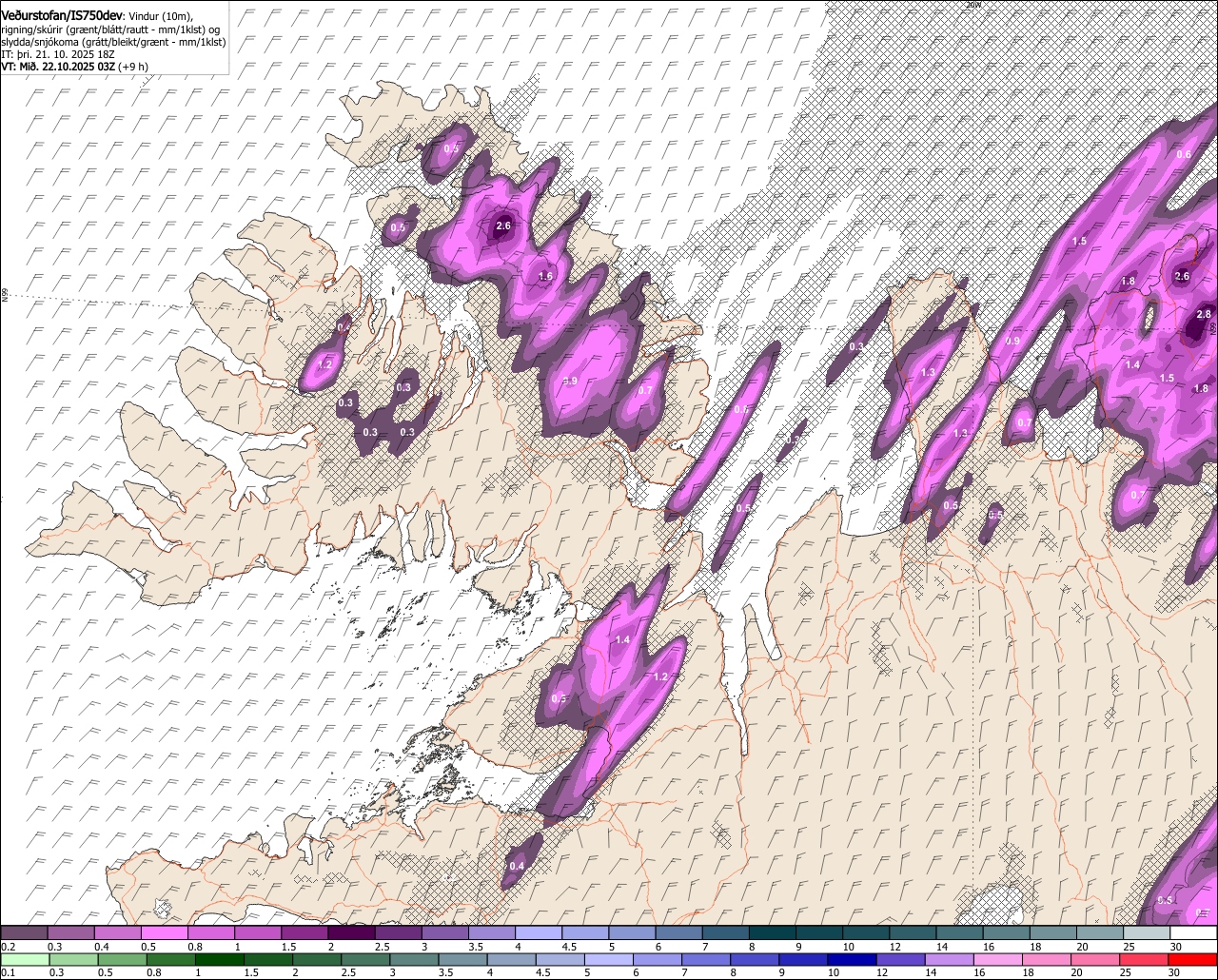Pick the white legend swatch labelled 30 on the purple scale
The width and height of the screenshot is (1218, 980).
pyautogui.click(x=1194, y=933)
